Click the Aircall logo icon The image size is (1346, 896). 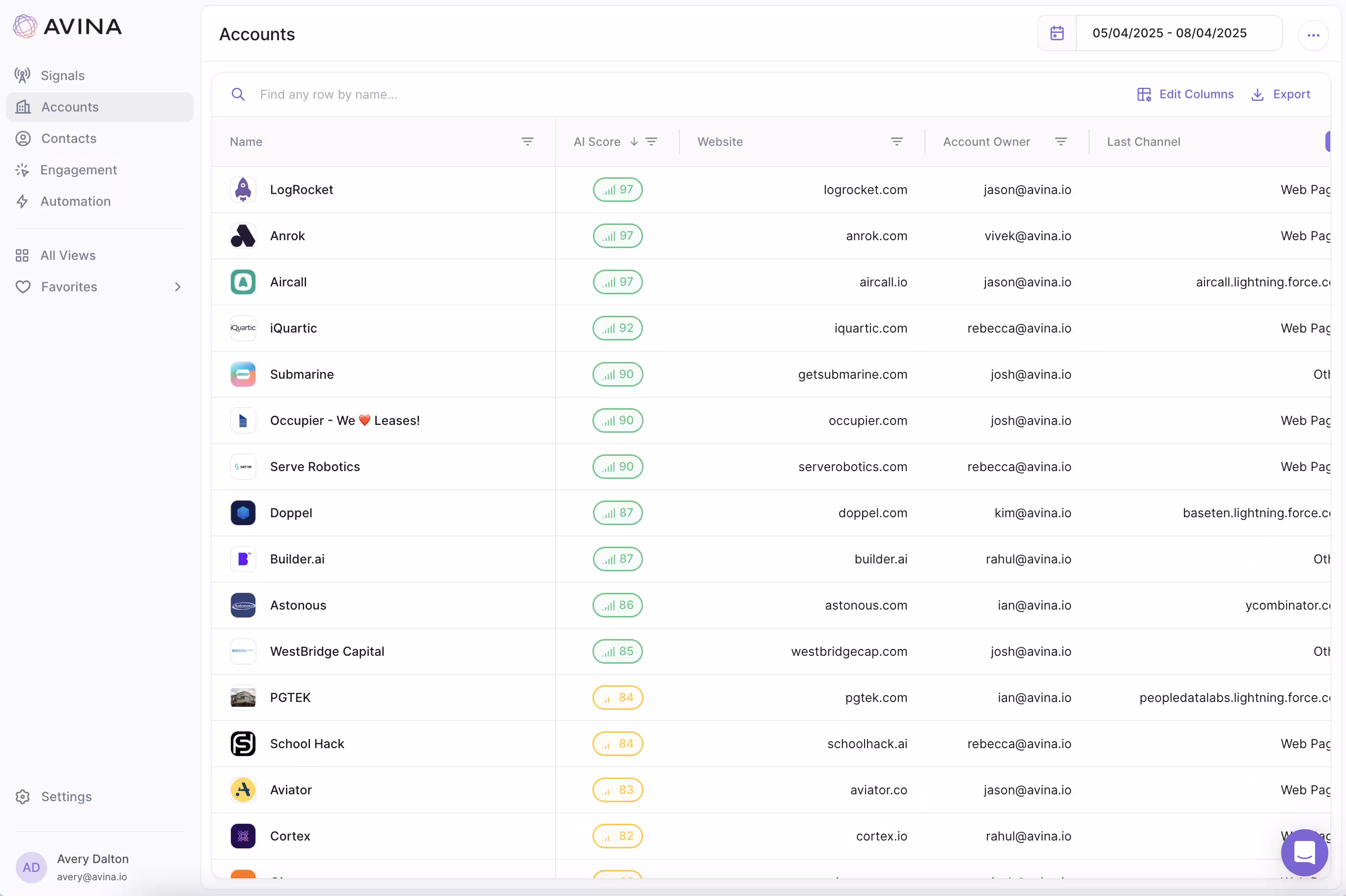pos(243,281)
